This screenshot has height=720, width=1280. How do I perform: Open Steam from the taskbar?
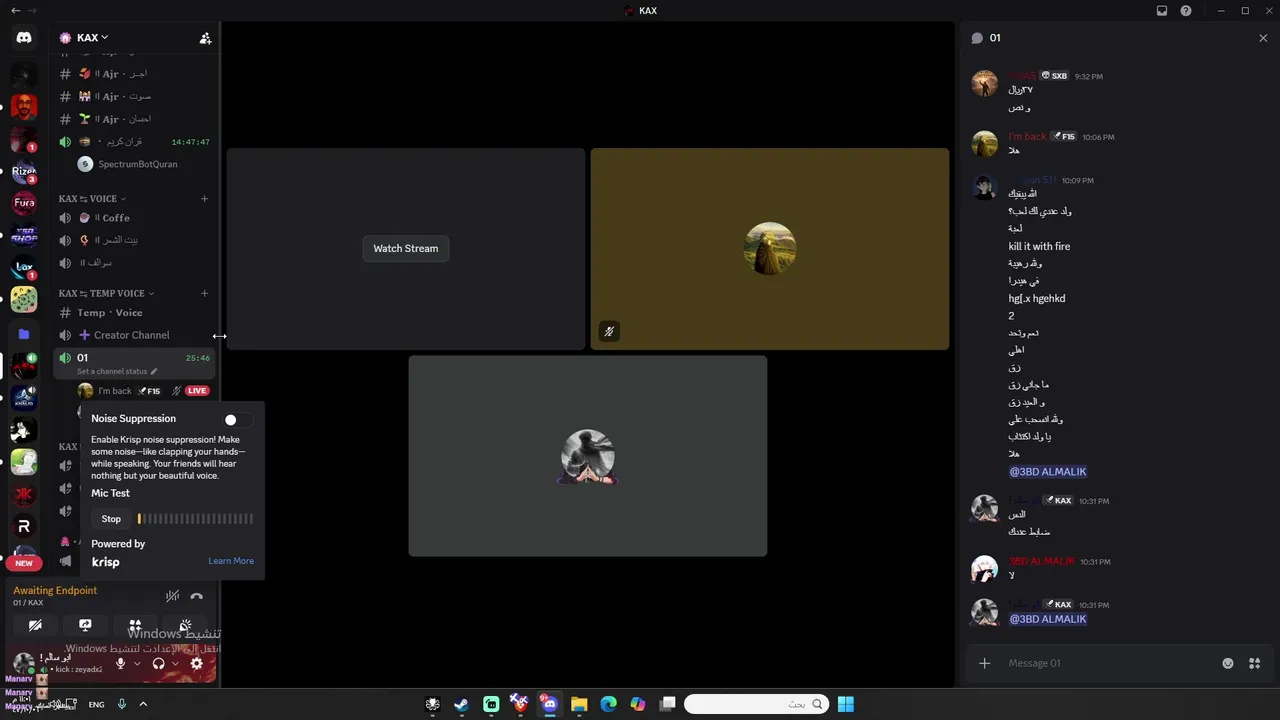[x=461, y=704]
